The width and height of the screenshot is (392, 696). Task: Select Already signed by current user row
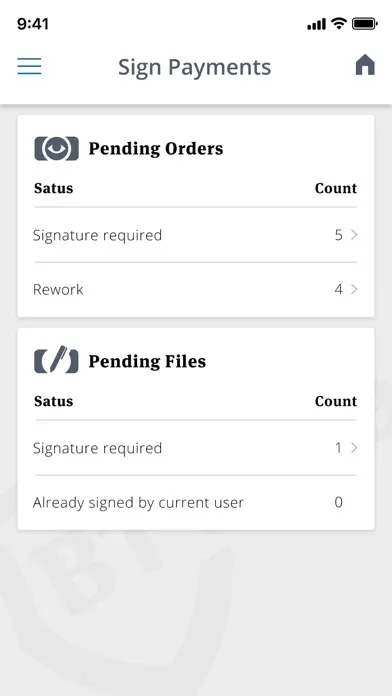tap(196, 502)
